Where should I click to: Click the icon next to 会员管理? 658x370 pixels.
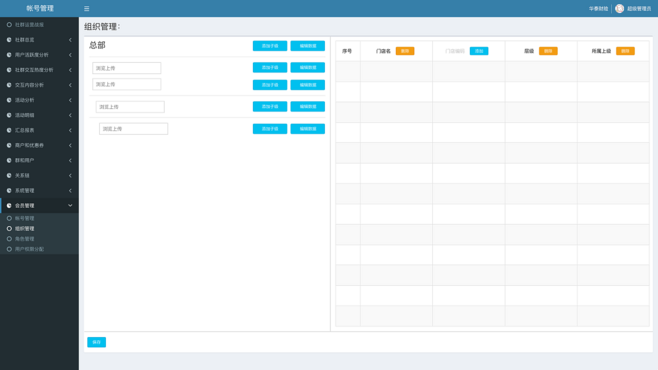pyautogui.click(x=9, y=206)
